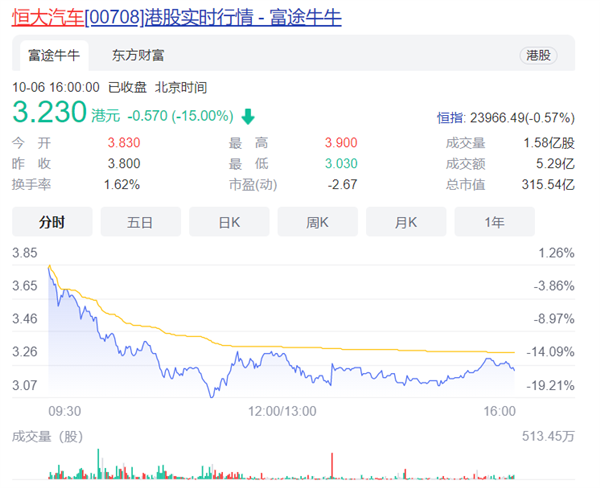The image size is (600, 488).
Task: Click the -14.09% percentage axis label
Action: 551,351
